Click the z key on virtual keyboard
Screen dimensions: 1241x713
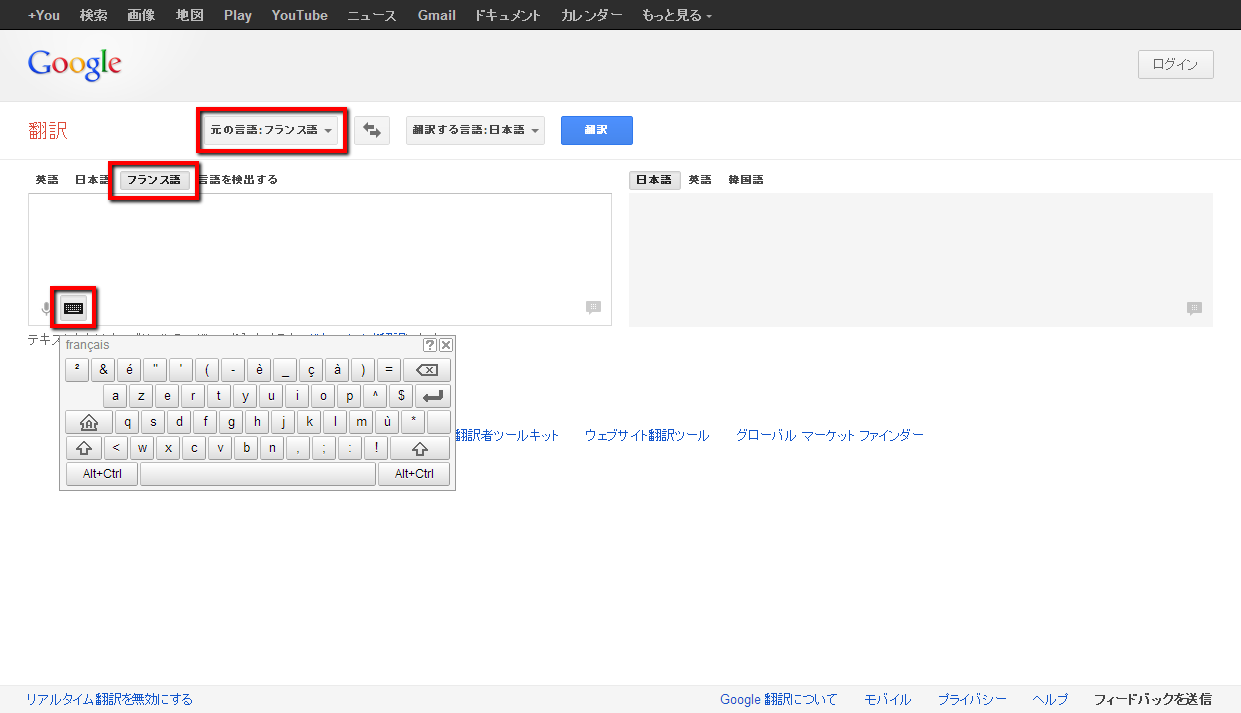click(x=141, y=396)
